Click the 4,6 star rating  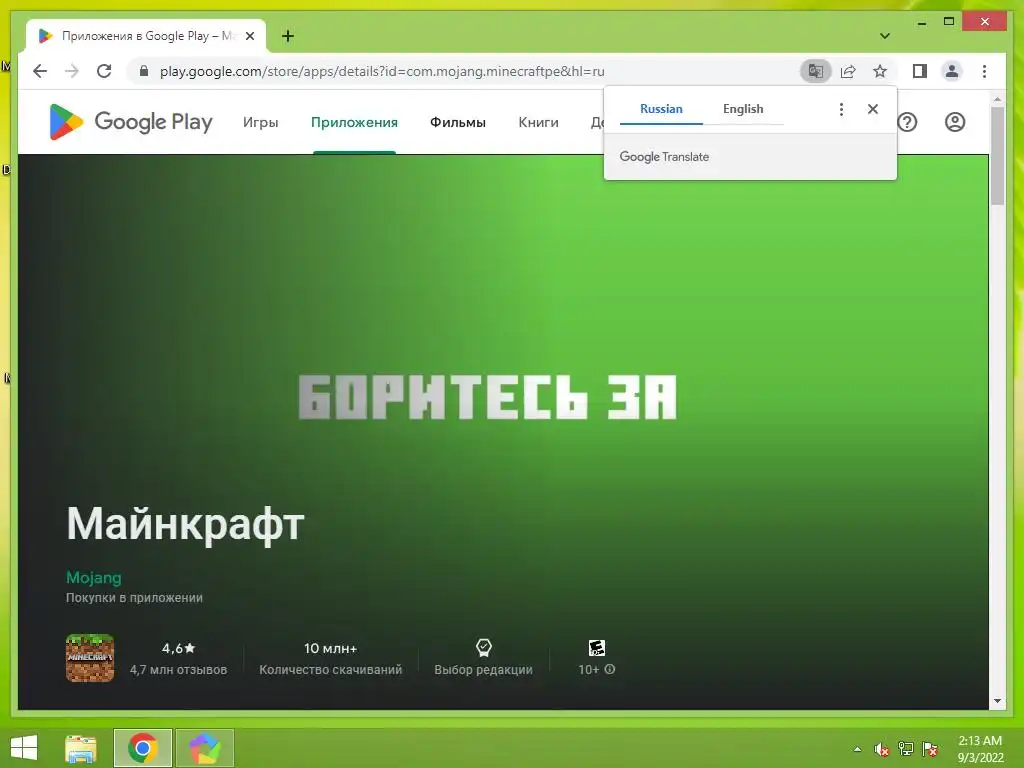point(178,648)
